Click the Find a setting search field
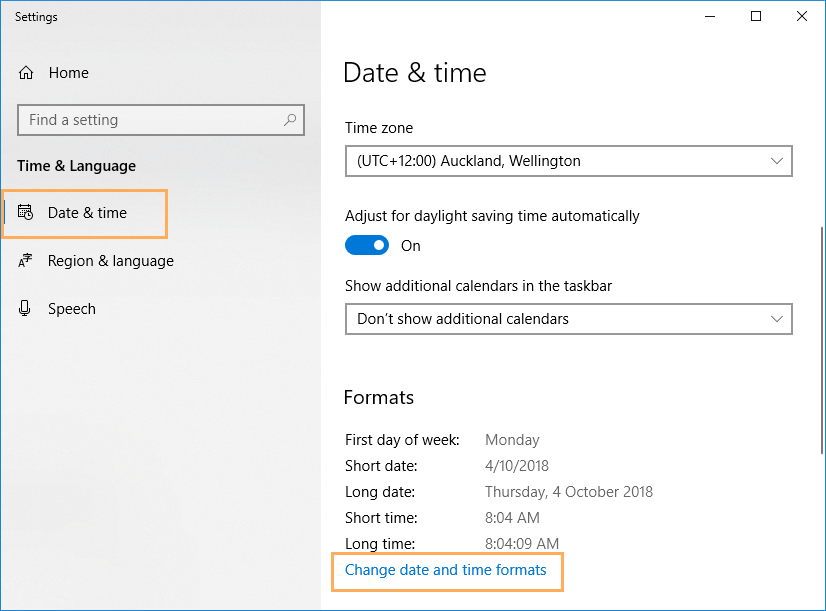Screen dimensions: 826x611 tap(161, 120)
